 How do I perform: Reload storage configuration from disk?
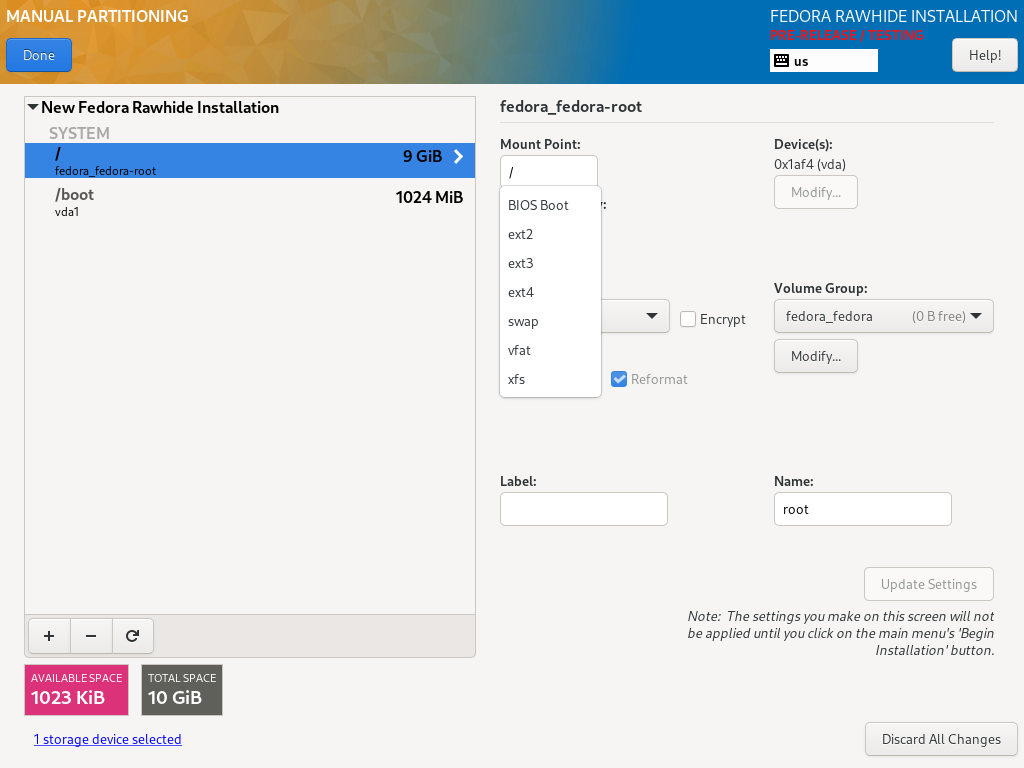pos(133,635)
